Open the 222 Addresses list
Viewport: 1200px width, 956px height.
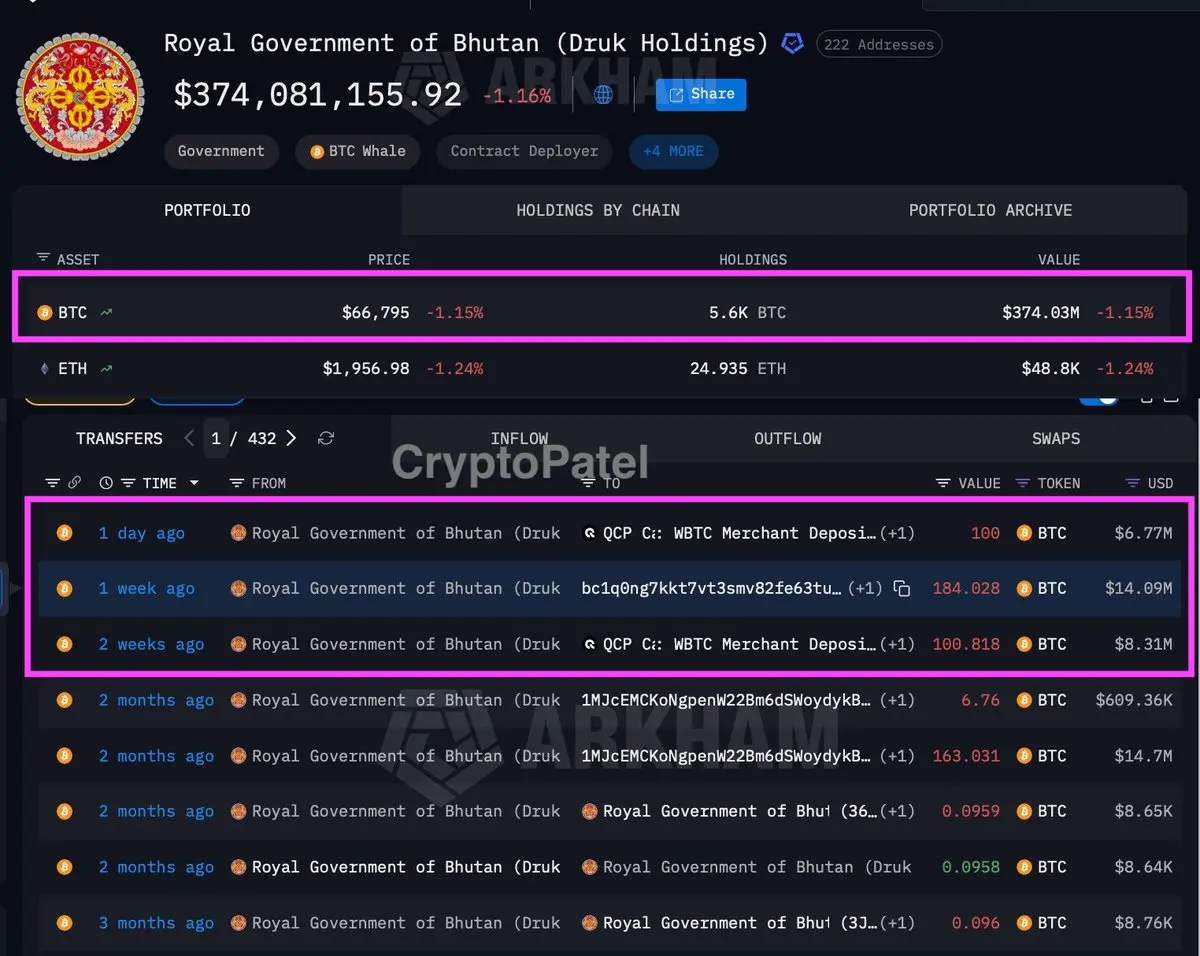(879, 44)
